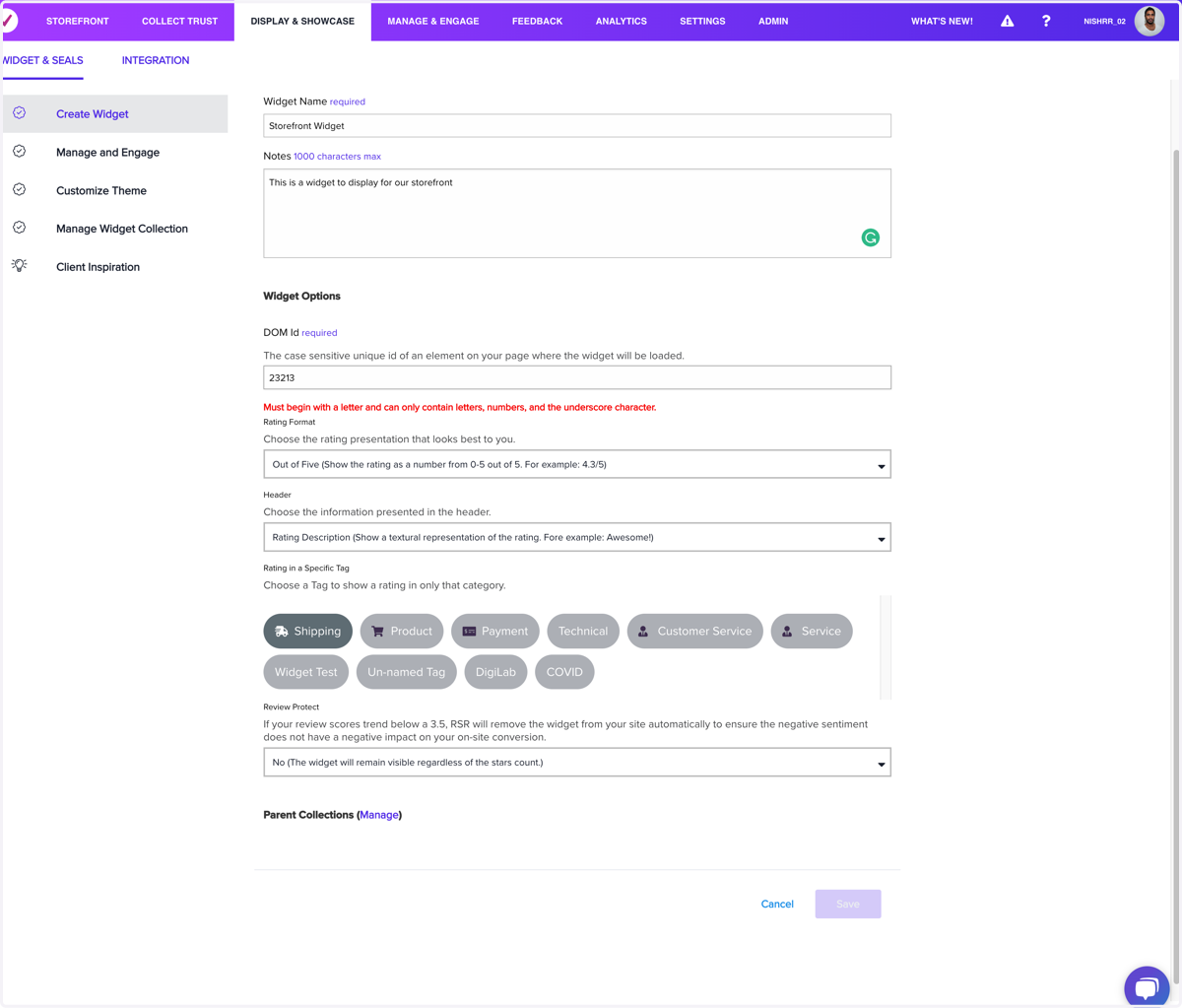Open the Feedback menu
1182x1008 pixels.
537,21
